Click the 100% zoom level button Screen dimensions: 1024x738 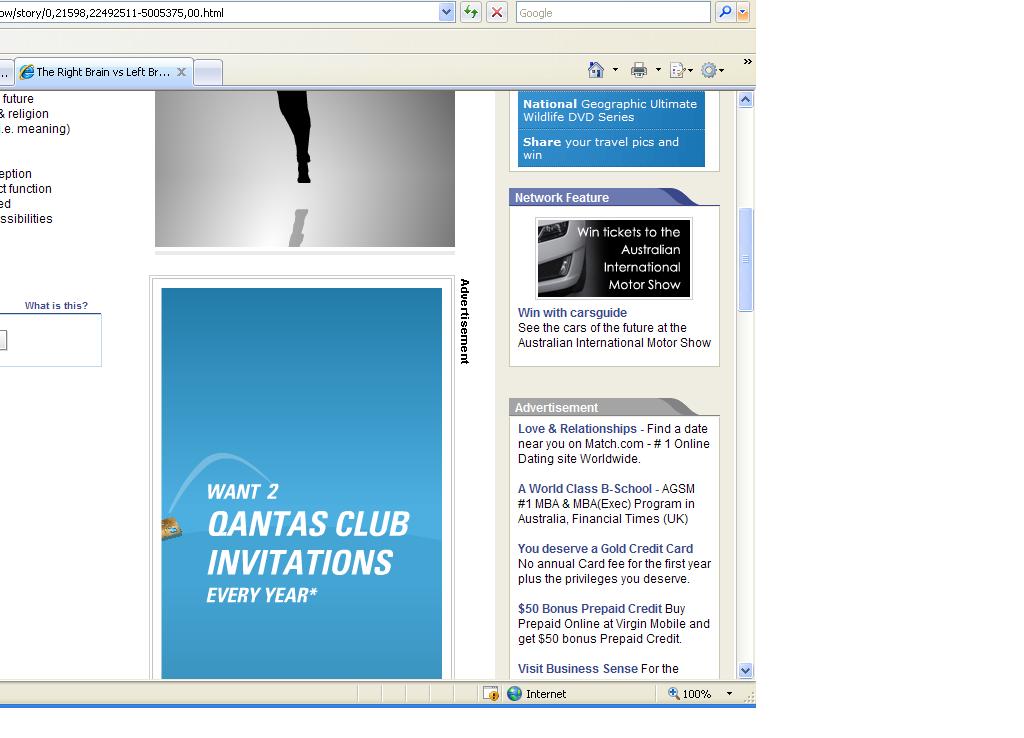(690, 694)
